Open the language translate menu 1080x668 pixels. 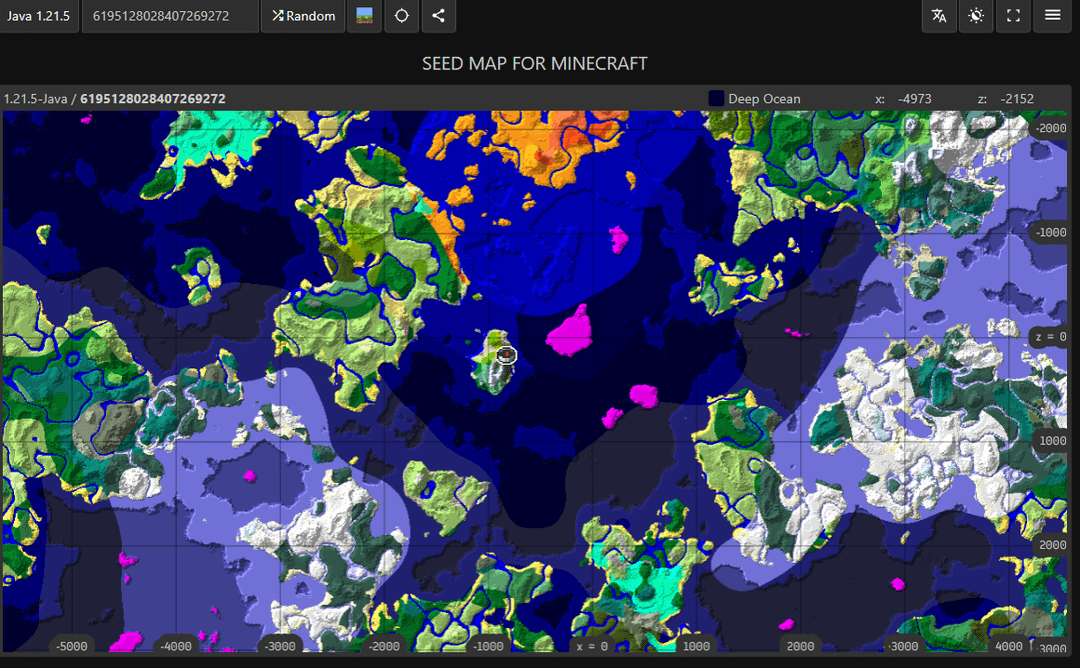click(939, 16)
